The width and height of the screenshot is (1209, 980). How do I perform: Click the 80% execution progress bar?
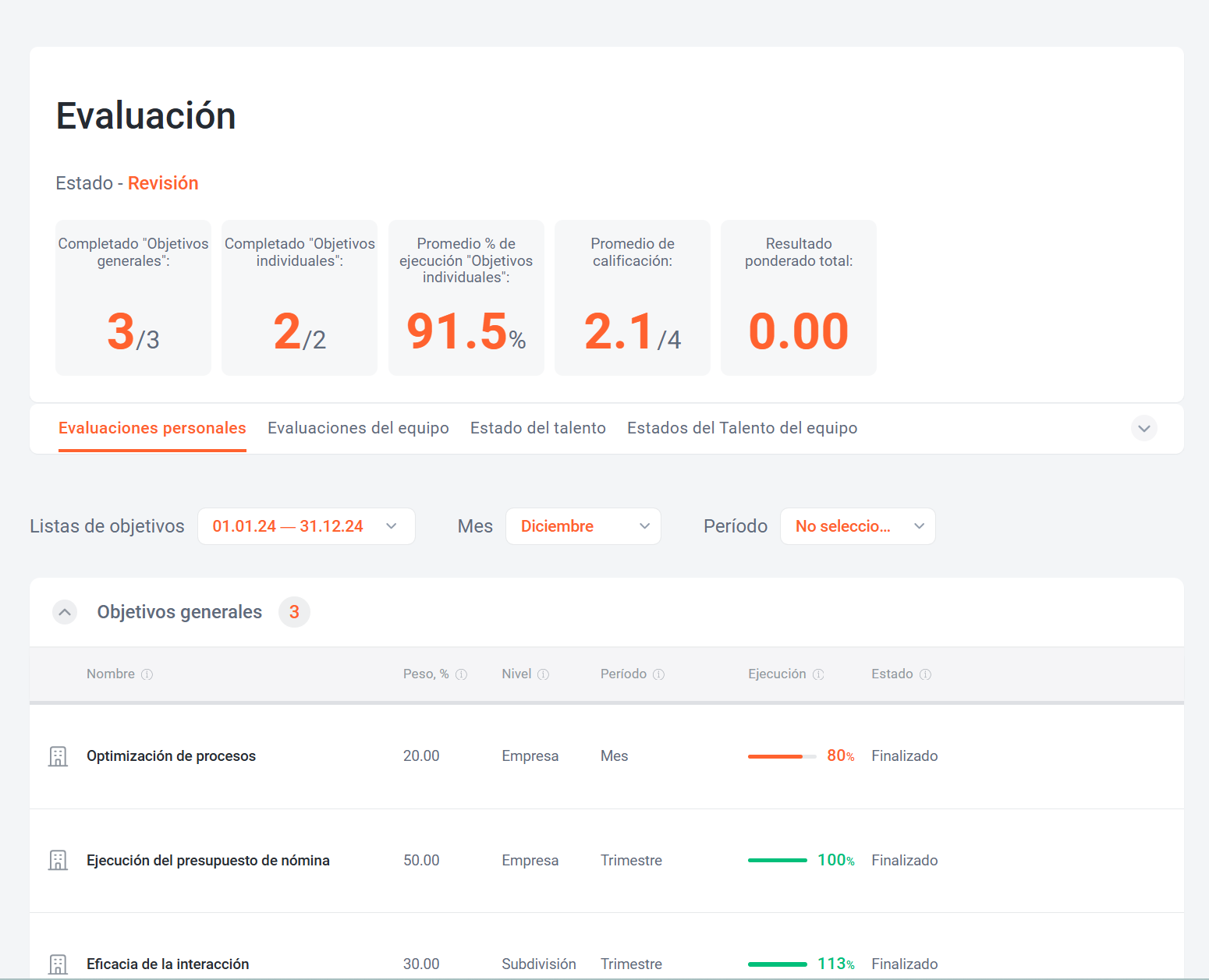pyautogui.click(x=782, y=756)
